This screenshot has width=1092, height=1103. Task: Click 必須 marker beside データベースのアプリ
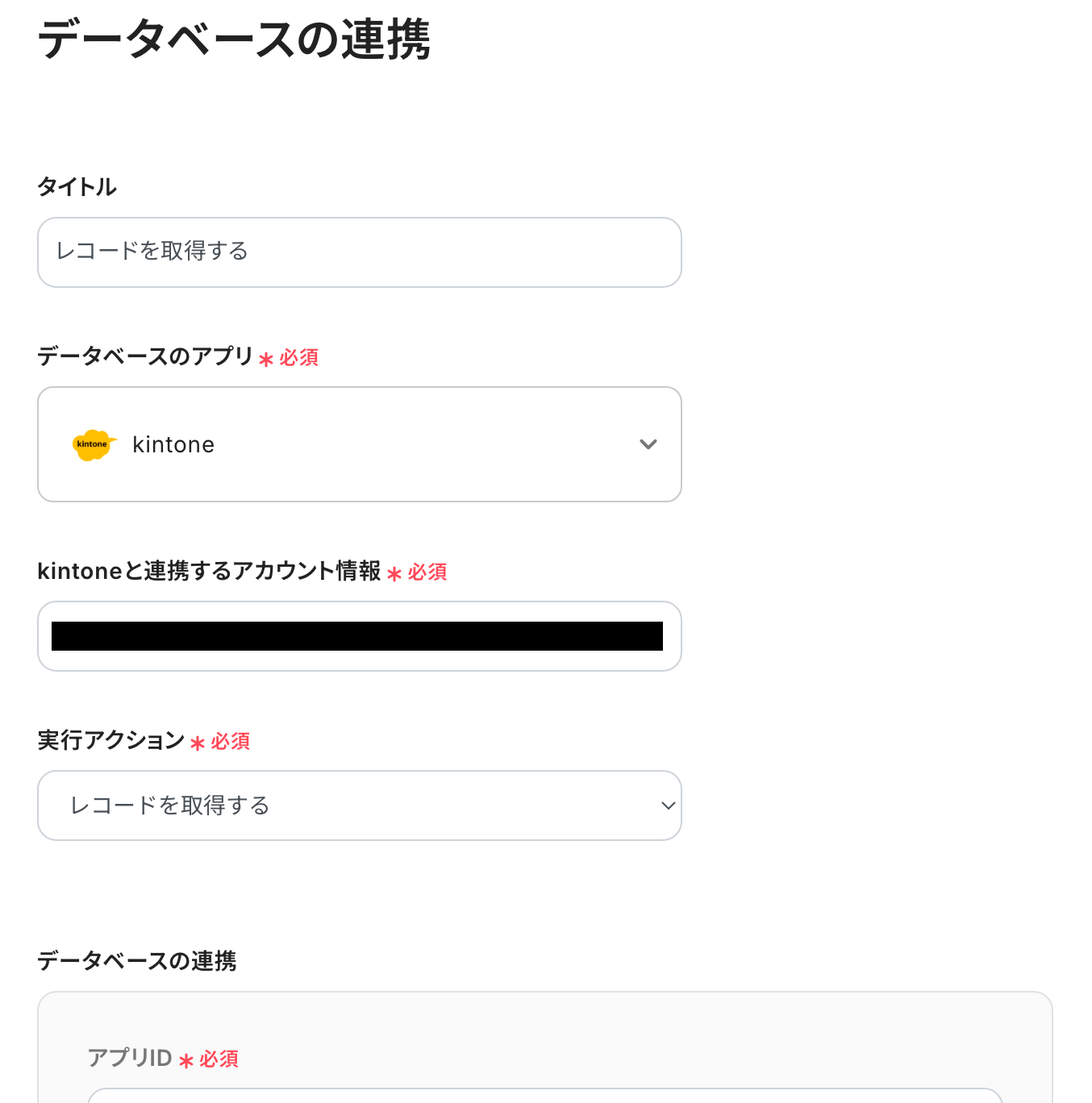(299, 357)
